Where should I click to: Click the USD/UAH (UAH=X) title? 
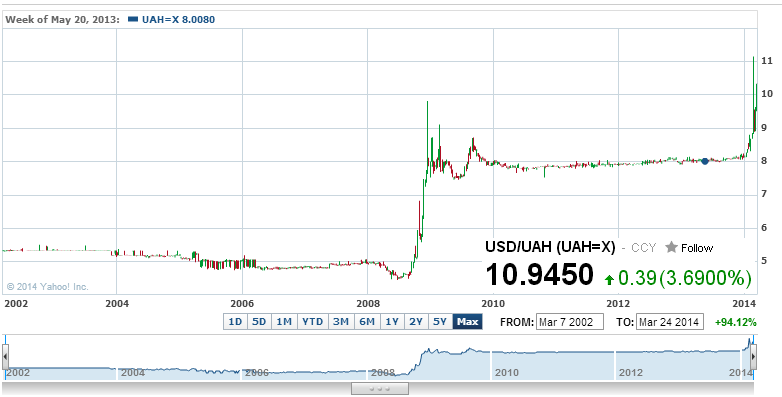[x=550, y=247]
